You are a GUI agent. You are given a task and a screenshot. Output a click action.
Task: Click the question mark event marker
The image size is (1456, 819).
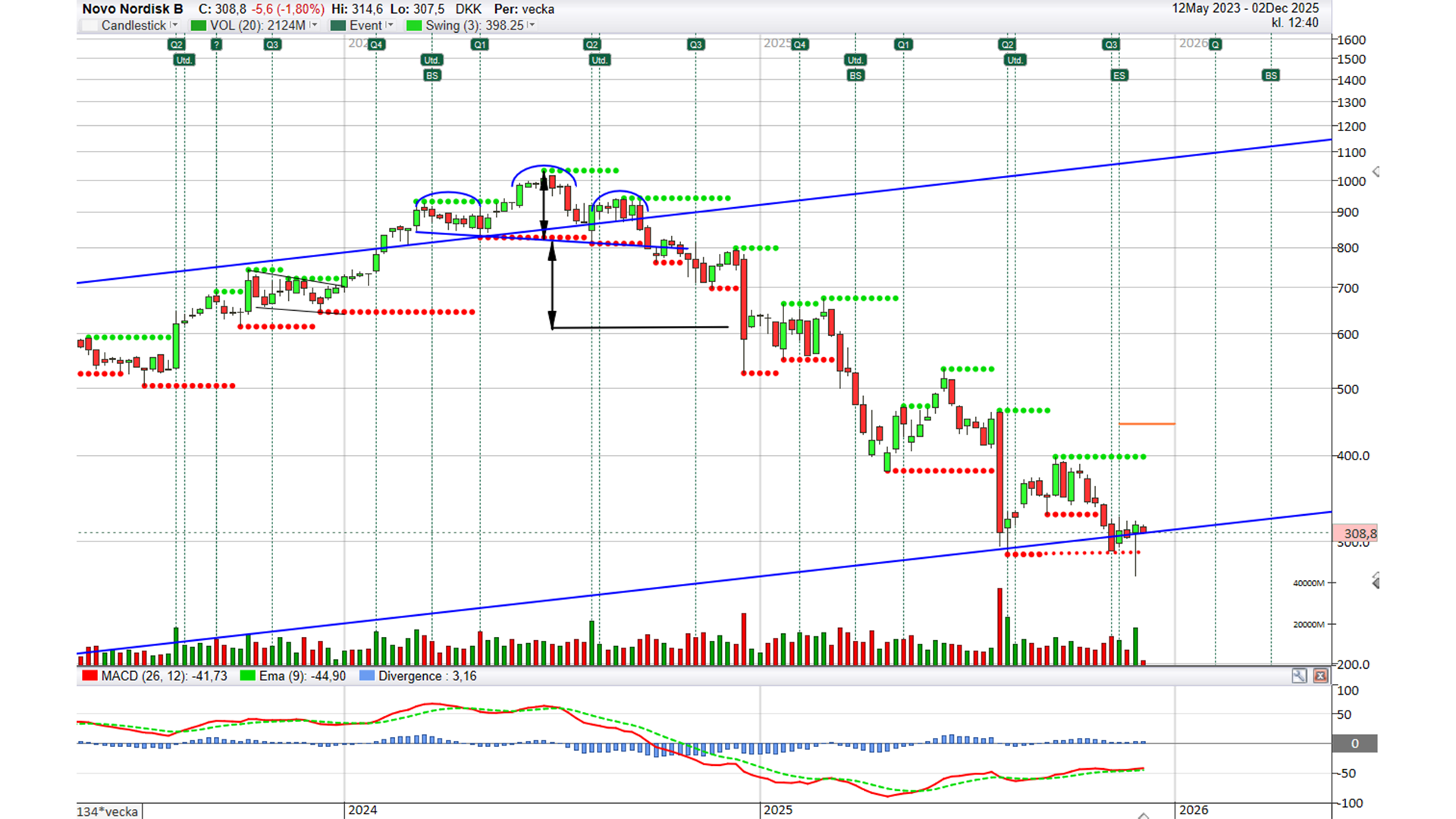(216, 45)
